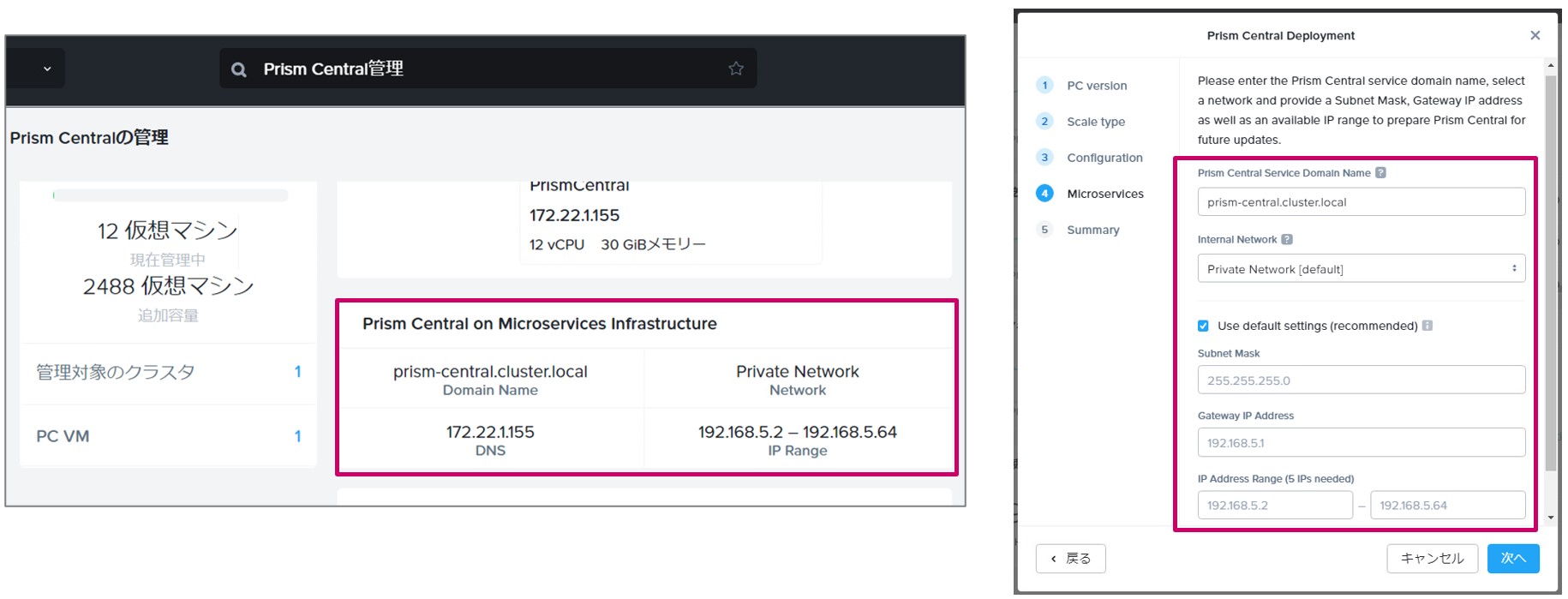The height and width of the screenshot is (599, 1568).
Task: Click the キャンセル cancel button
Action: tap(1432, 559)
